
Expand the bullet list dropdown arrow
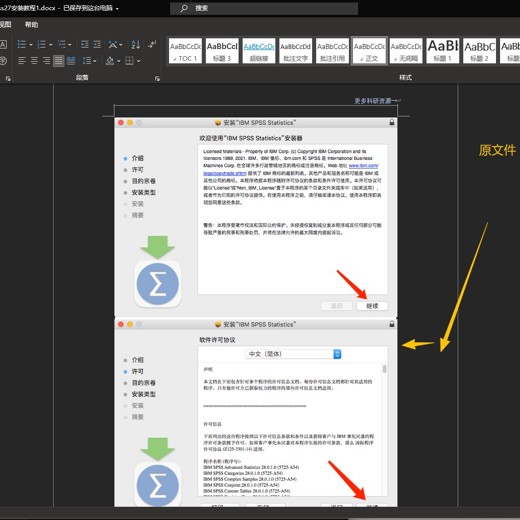31,45
